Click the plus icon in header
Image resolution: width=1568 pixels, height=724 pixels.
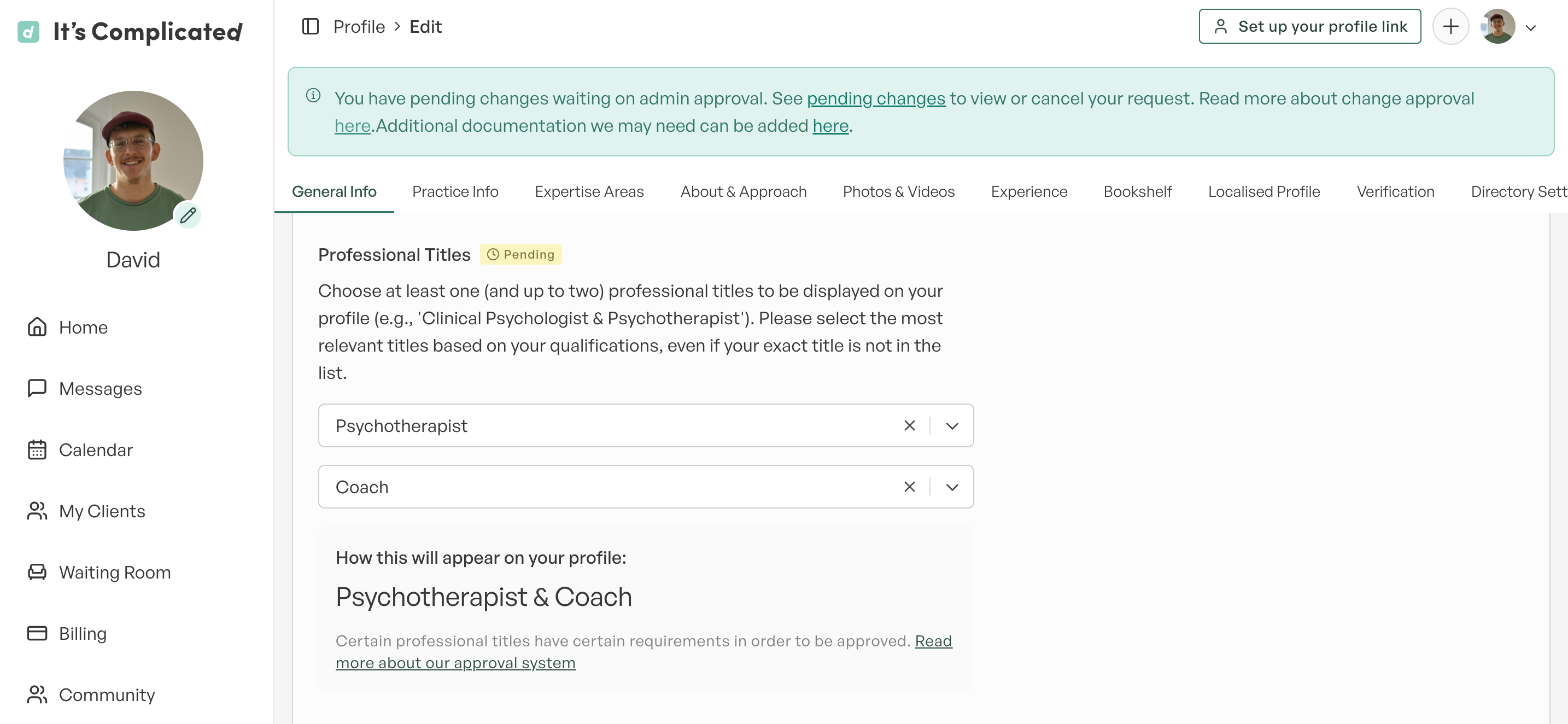1450,27
